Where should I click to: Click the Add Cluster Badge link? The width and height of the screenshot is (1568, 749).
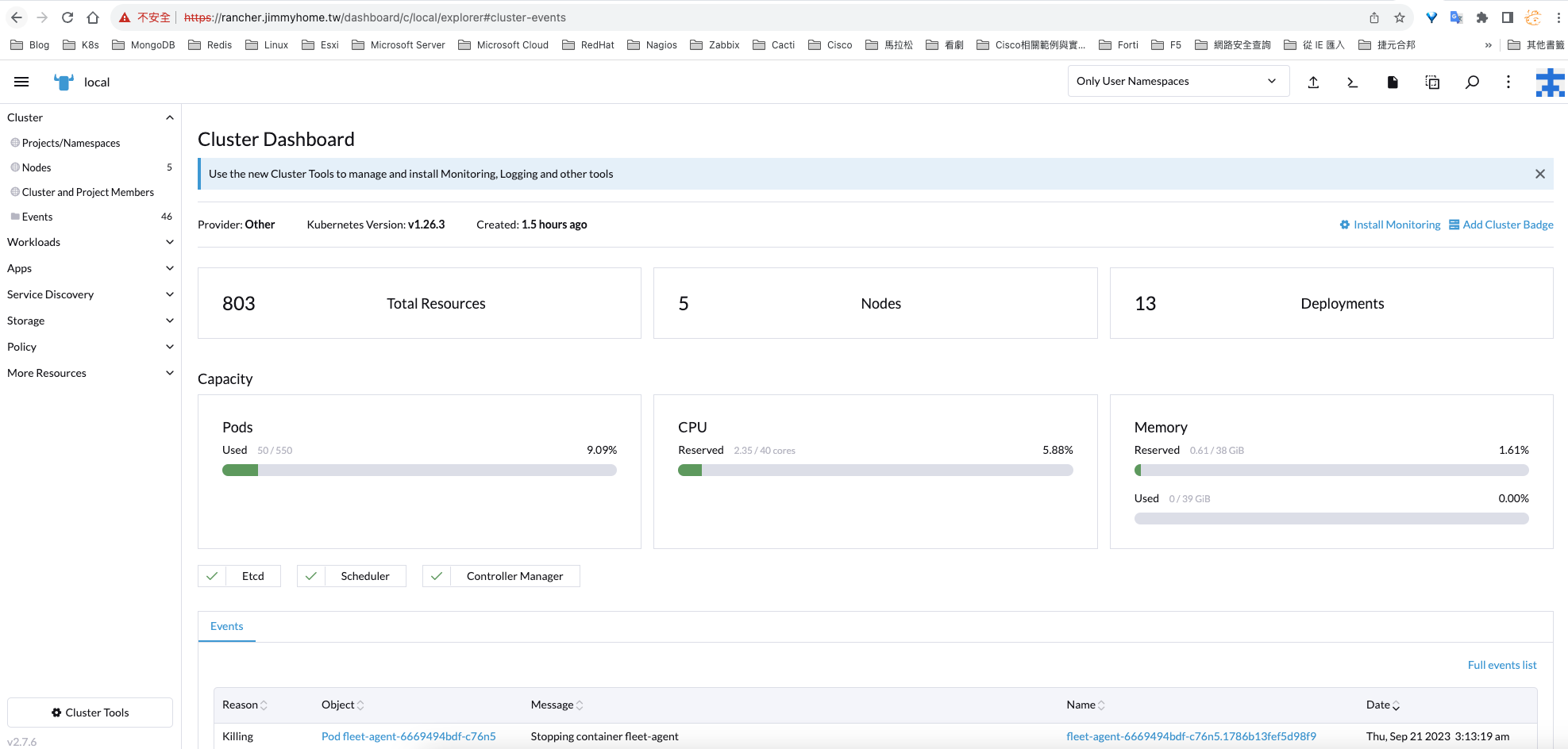click(1501, 225)
